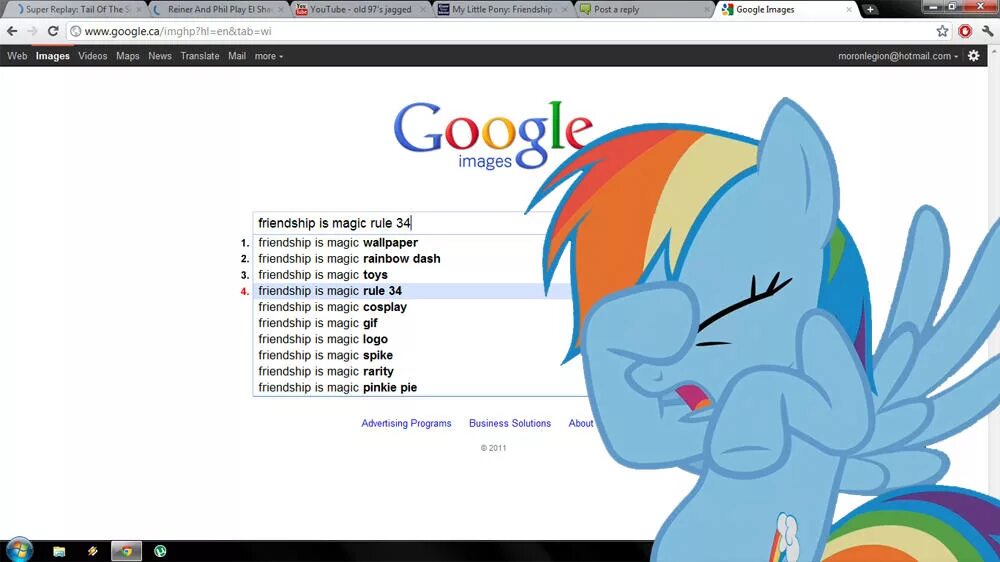1000x562 pixels.
Task: Open a new tab with plus button
Action: tap(870, 10)
